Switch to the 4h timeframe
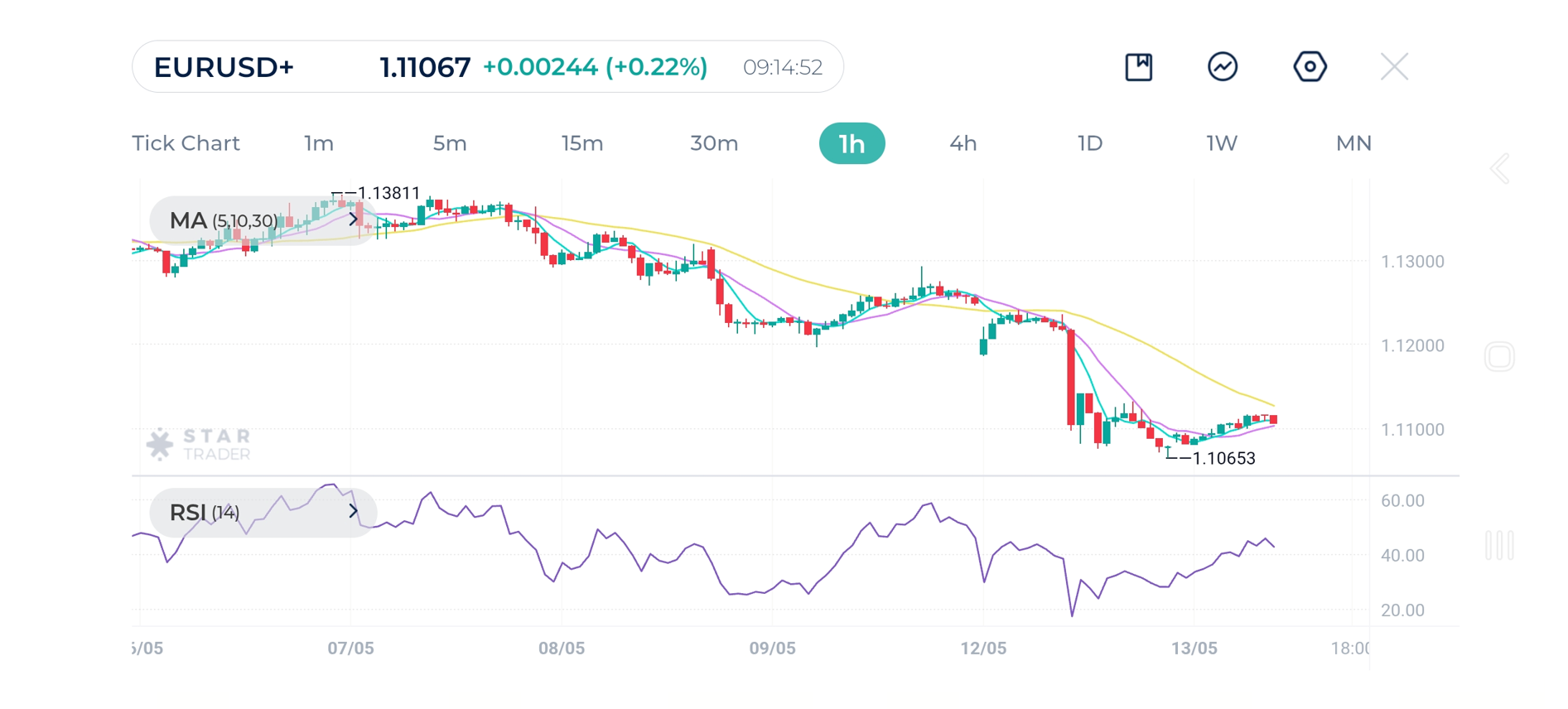Screen dimensions: 1568x709 tap(963, 143)
